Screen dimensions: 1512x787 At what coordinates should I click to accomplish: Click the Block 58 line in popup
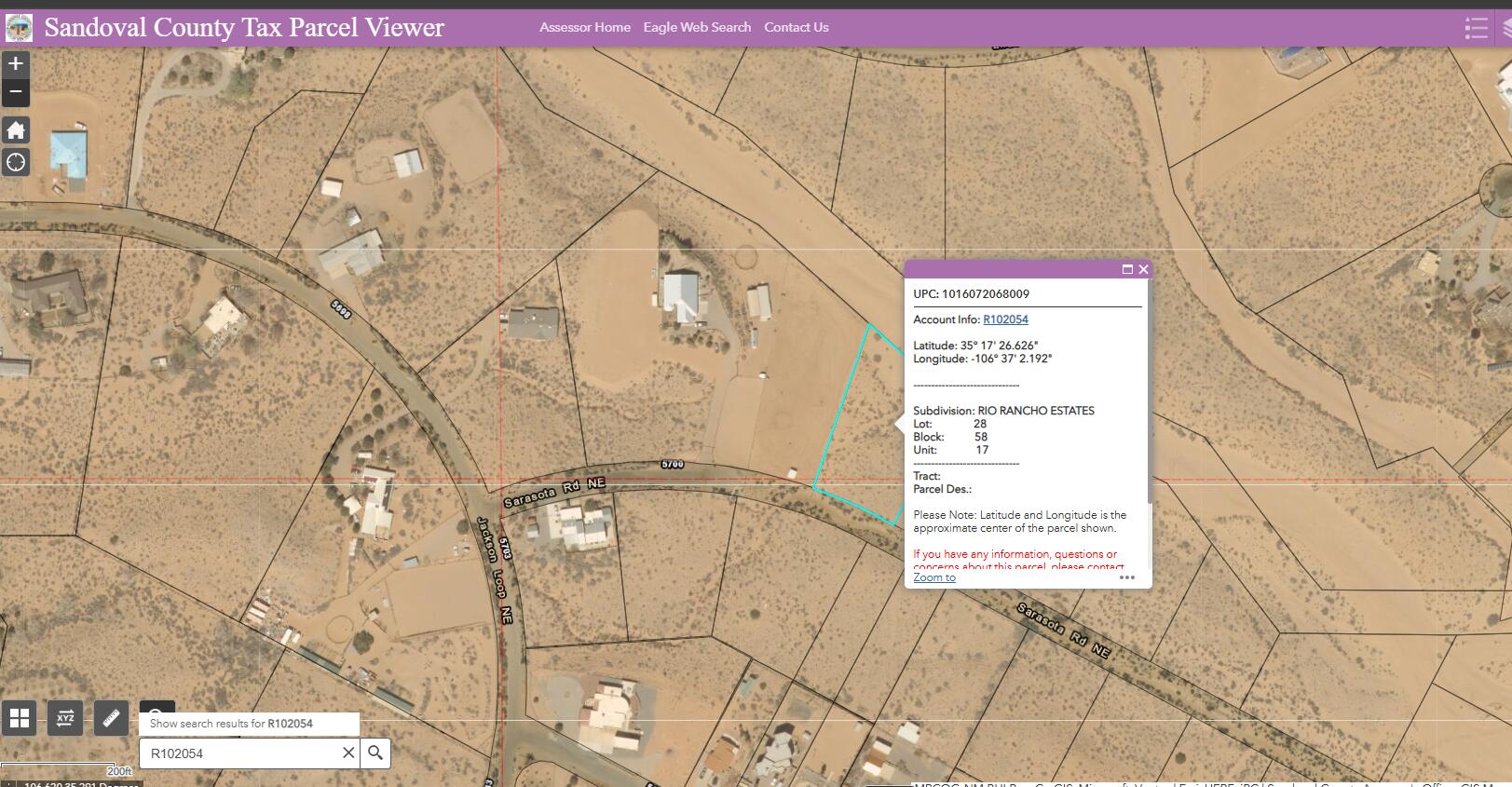pyautogui.click(x=950, y=437)
